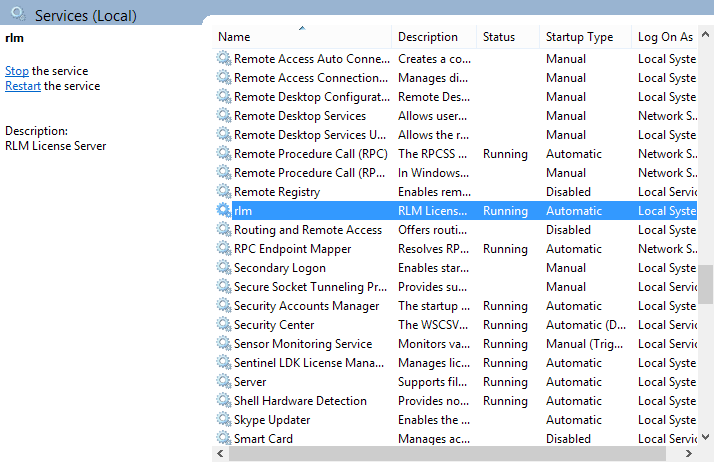The height and width of the screenshot is (462, 714).
Task: Click the Security Center gear icon
Action: pos(223,325)
